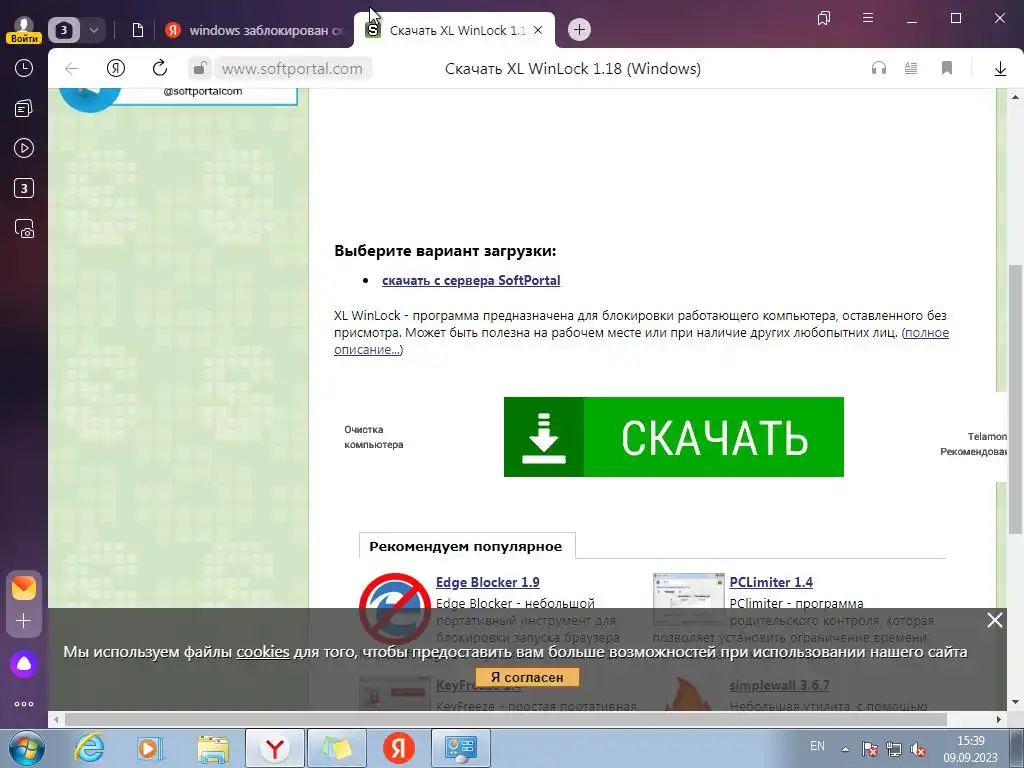Viewport: 1024px width, 768px height.
Task: Click the www.softportal.com address field
Action: (292, 69)
